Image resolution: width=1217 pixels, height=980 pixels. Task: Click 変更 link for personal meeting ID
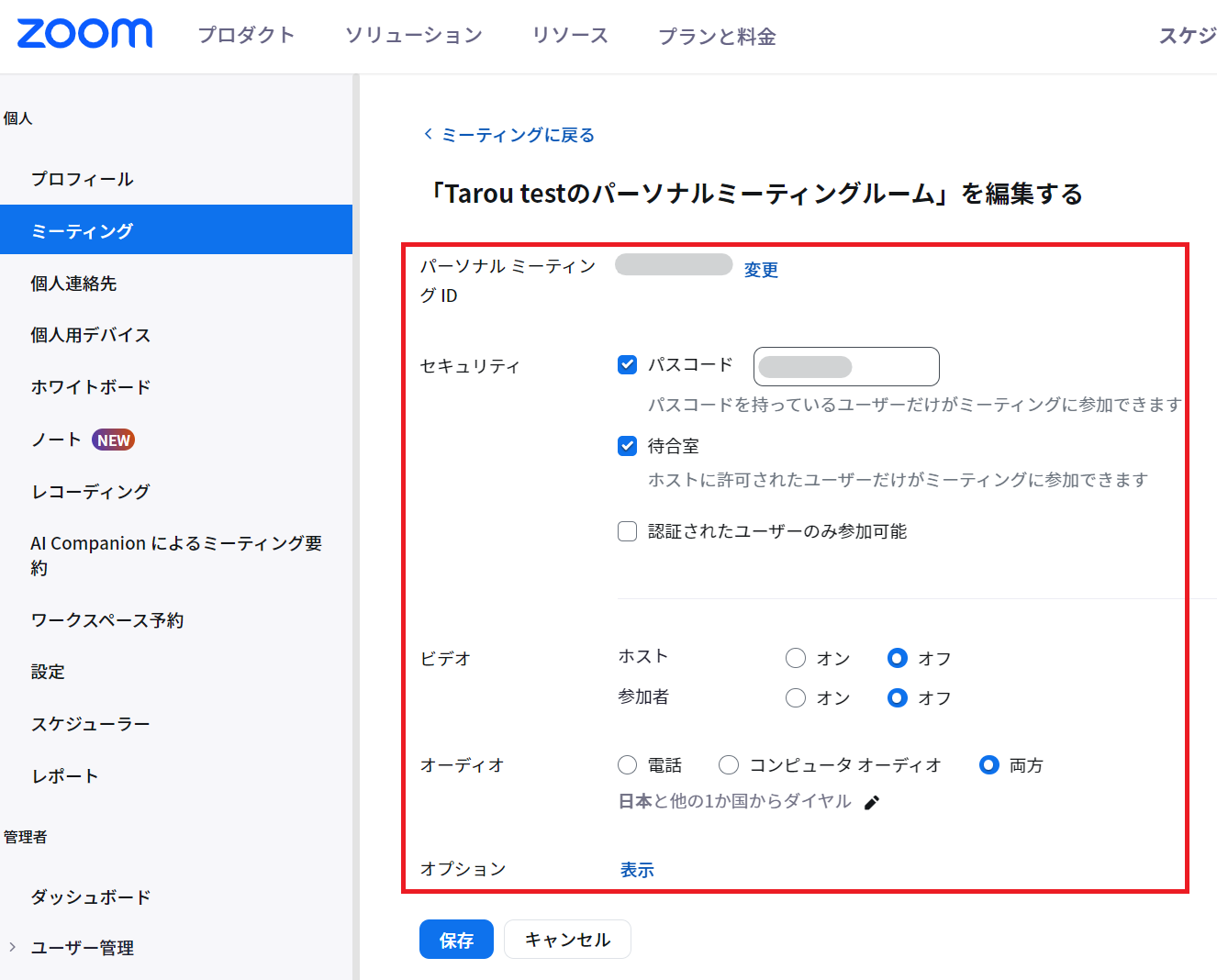pyautogui.click(x=761, y=270)
